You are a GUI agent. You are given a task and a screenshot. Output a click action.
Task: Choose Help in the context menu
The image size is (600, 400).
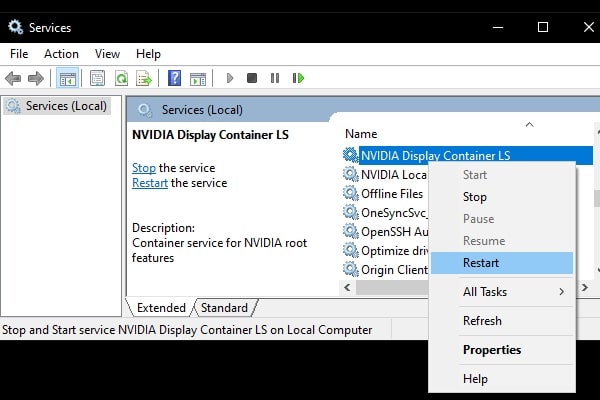(x=502, y=379)
